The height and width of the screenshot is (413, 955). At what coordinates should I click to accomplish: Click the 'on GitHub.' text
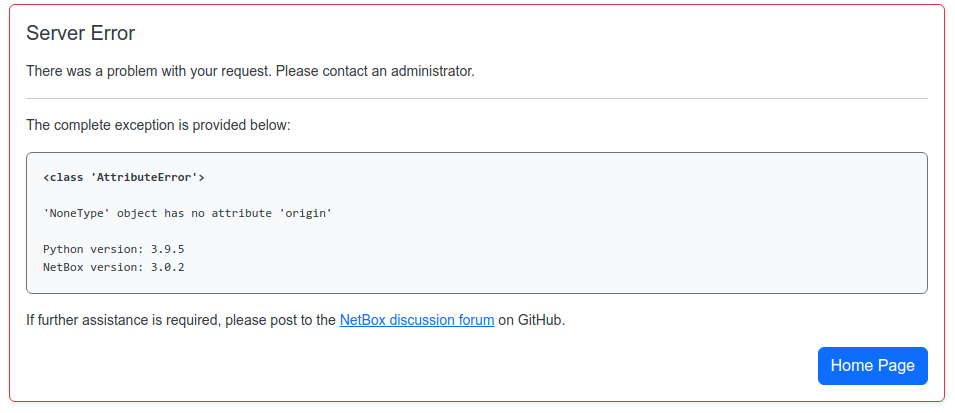point(532,320)
